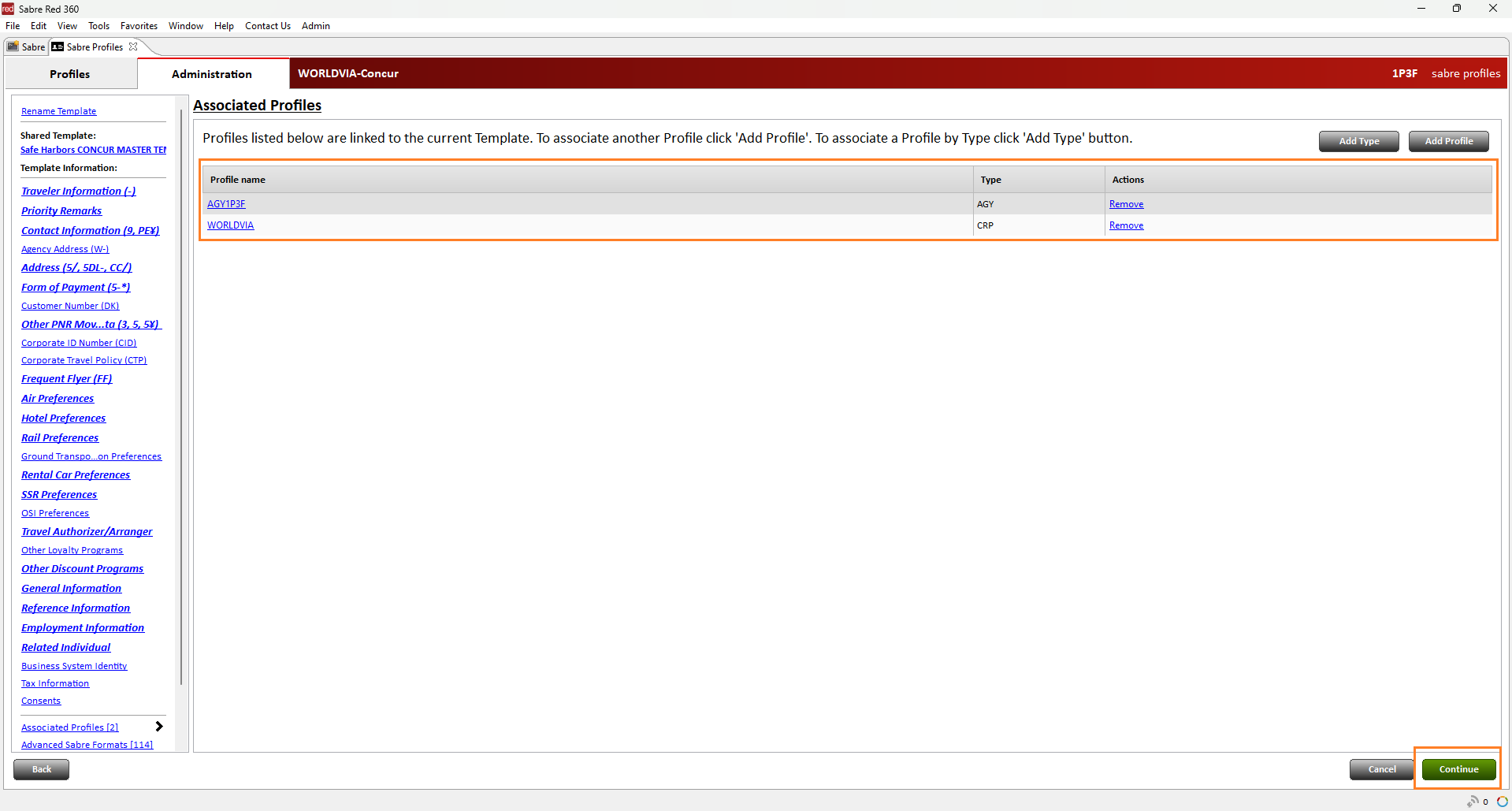The height and width of the screenshot is (811, 1512).
Task: Click the circular status icon in status bar
Action: [1502, 802]
